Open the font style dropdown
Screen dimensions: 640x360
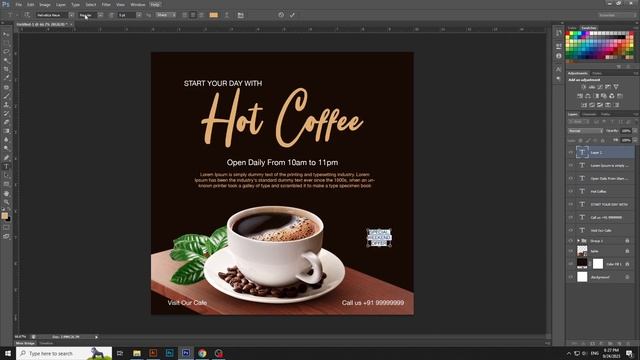coord(100,15)
